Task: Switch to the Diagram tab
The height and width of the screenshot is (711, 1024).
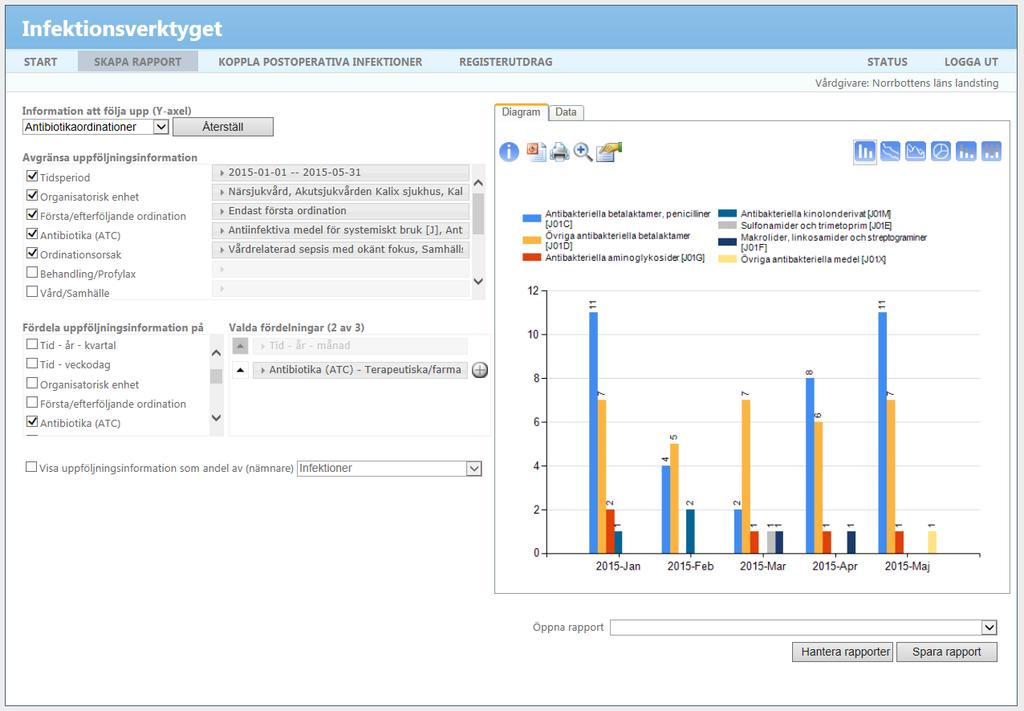Action: click(521, 112)
